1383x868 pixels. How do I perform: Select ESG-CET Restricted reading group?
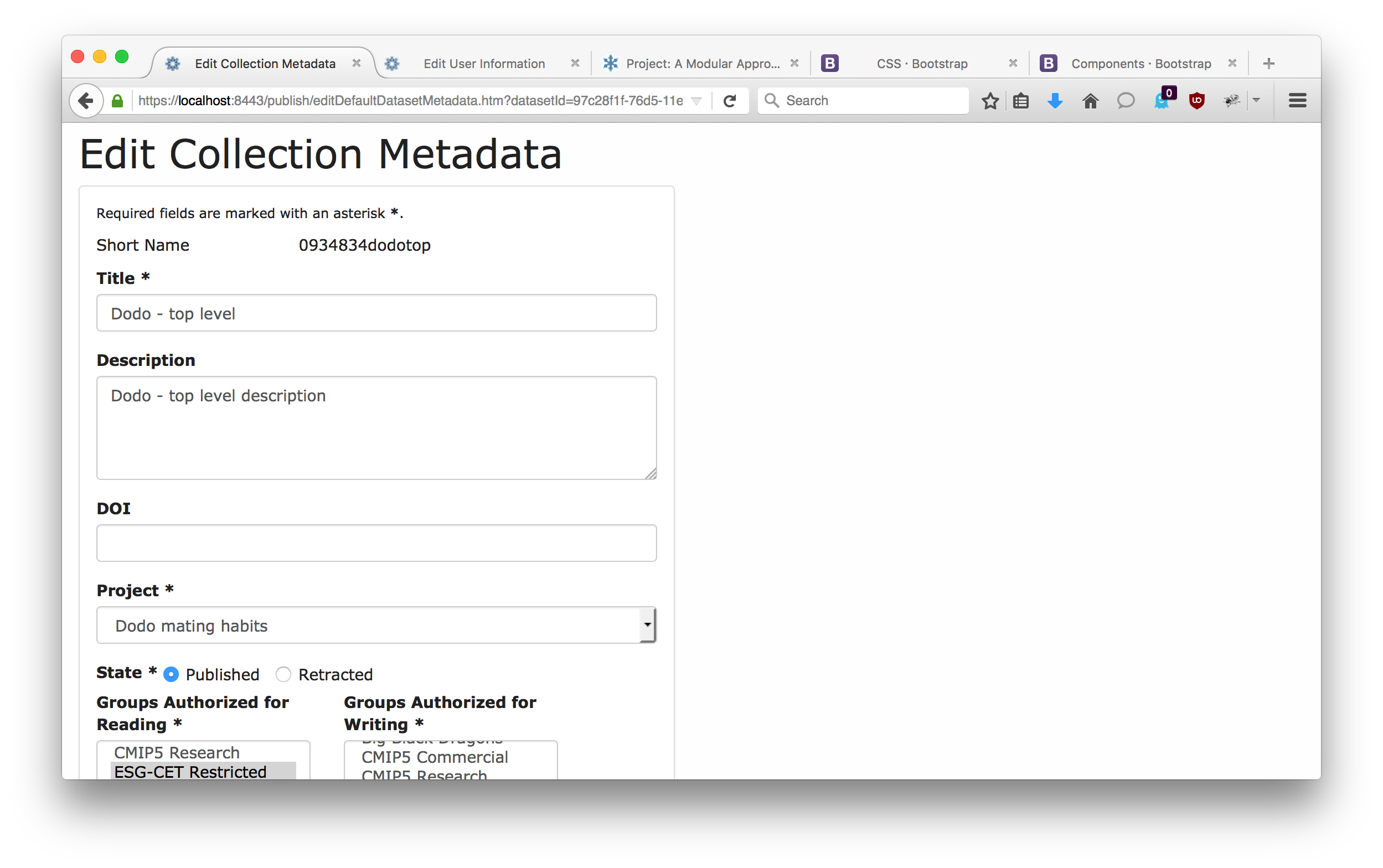(190, 772)
